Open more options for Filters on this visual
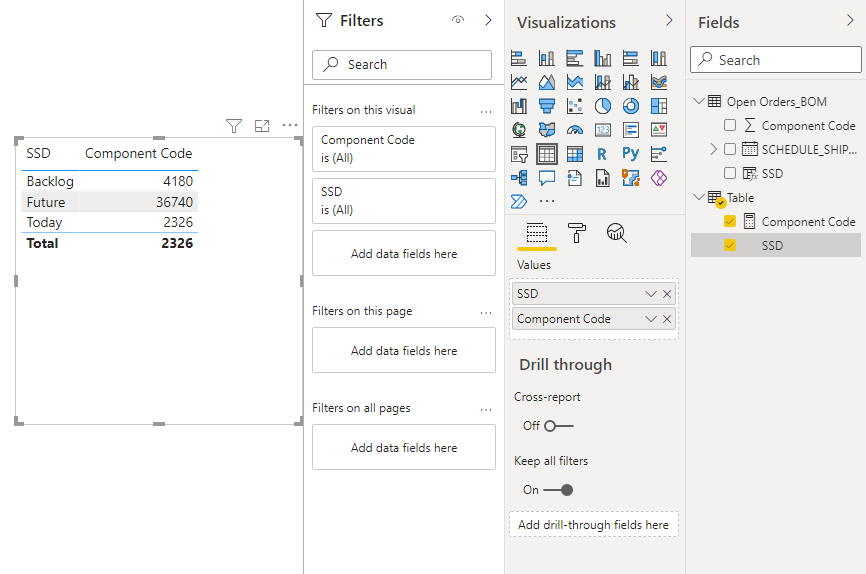 coord(486,112)
